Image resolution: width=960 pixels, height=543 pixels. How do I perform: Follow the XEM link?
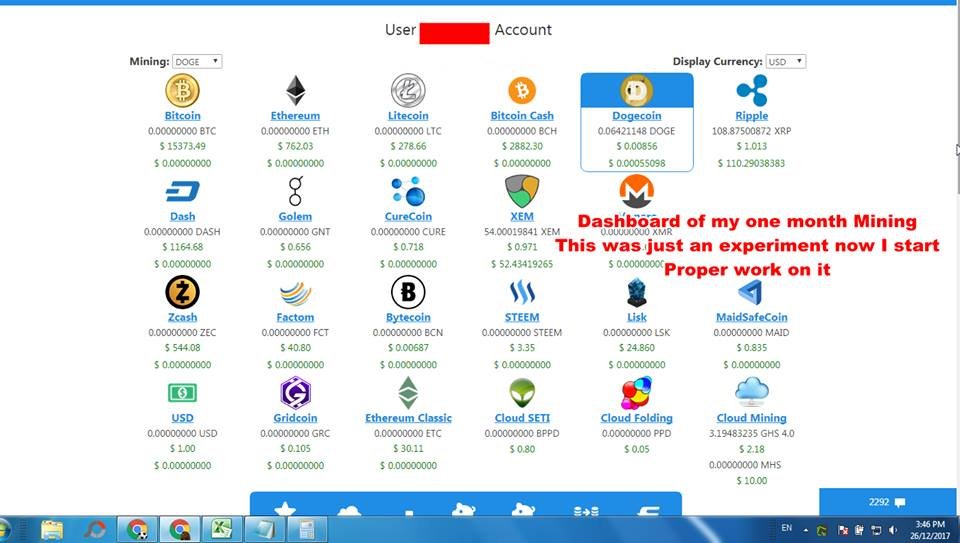point(522,217)
